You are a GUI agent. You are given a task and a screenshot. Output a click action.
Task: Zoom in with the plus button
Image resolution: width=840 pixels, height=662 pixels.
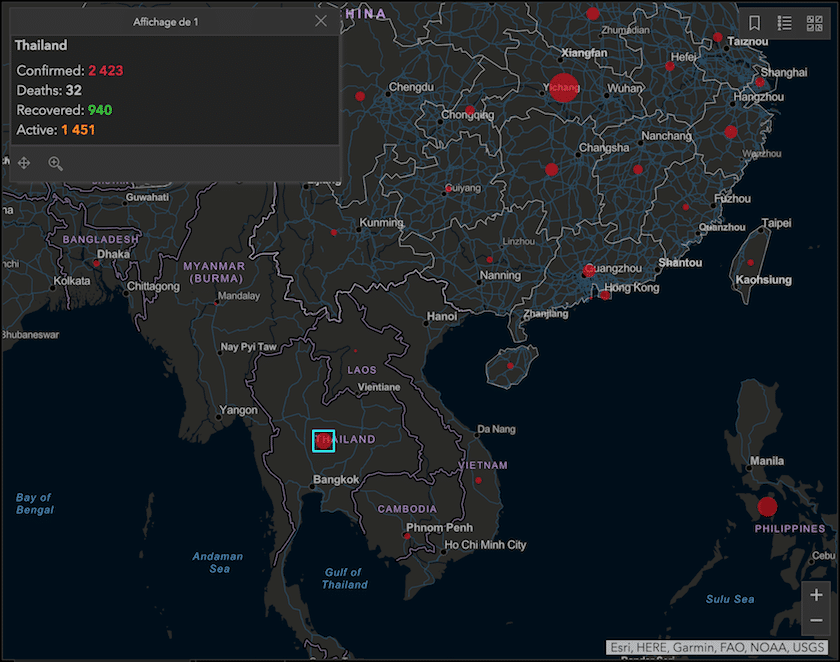click(816, 595)
